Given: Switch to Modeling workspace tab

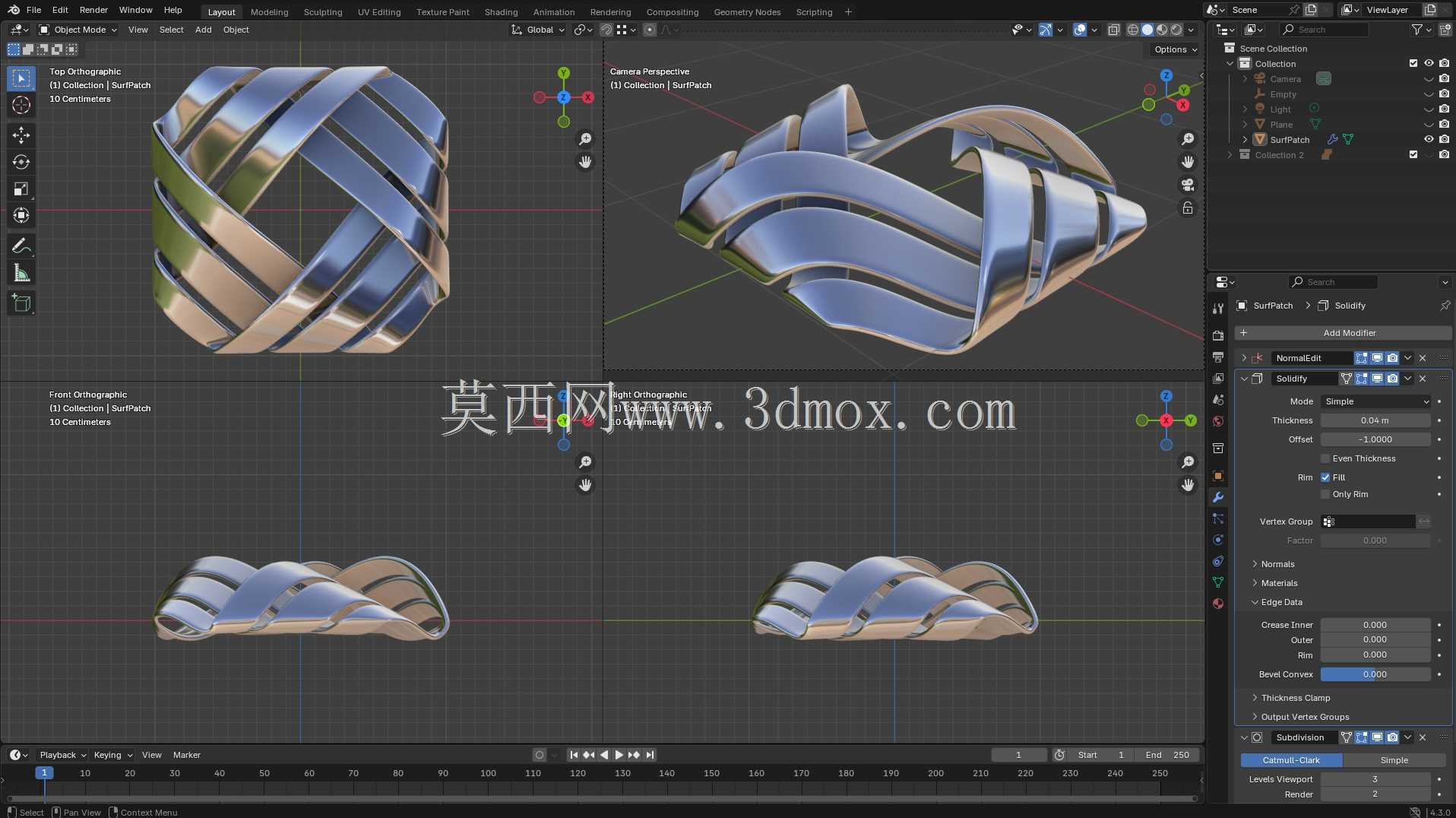Looking at the screenshot, I should [x=270, y=11].
